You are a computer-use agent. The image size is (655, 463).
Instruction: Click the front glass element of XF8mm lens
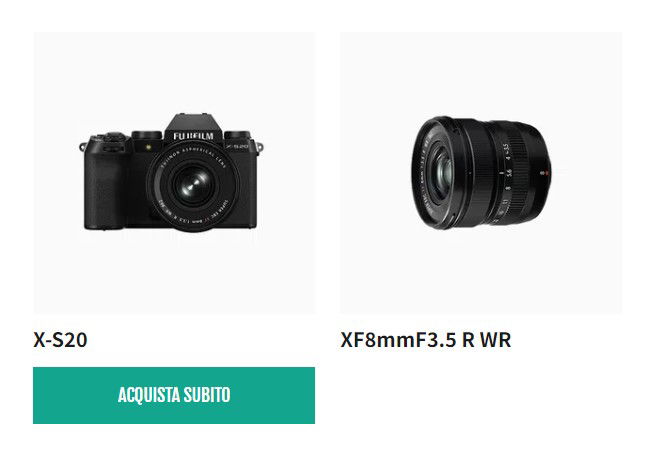point(441,171)
